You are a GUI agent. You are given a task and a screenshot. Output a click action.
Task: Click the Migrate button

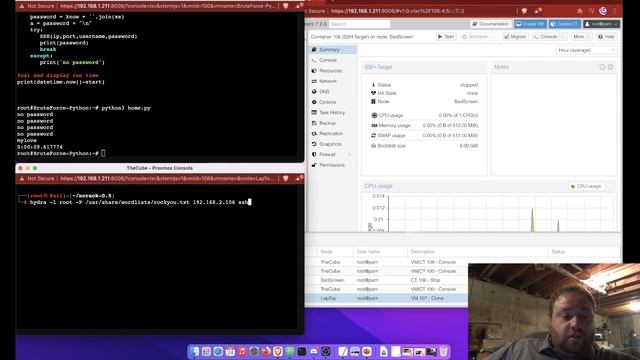click(515, 37)
